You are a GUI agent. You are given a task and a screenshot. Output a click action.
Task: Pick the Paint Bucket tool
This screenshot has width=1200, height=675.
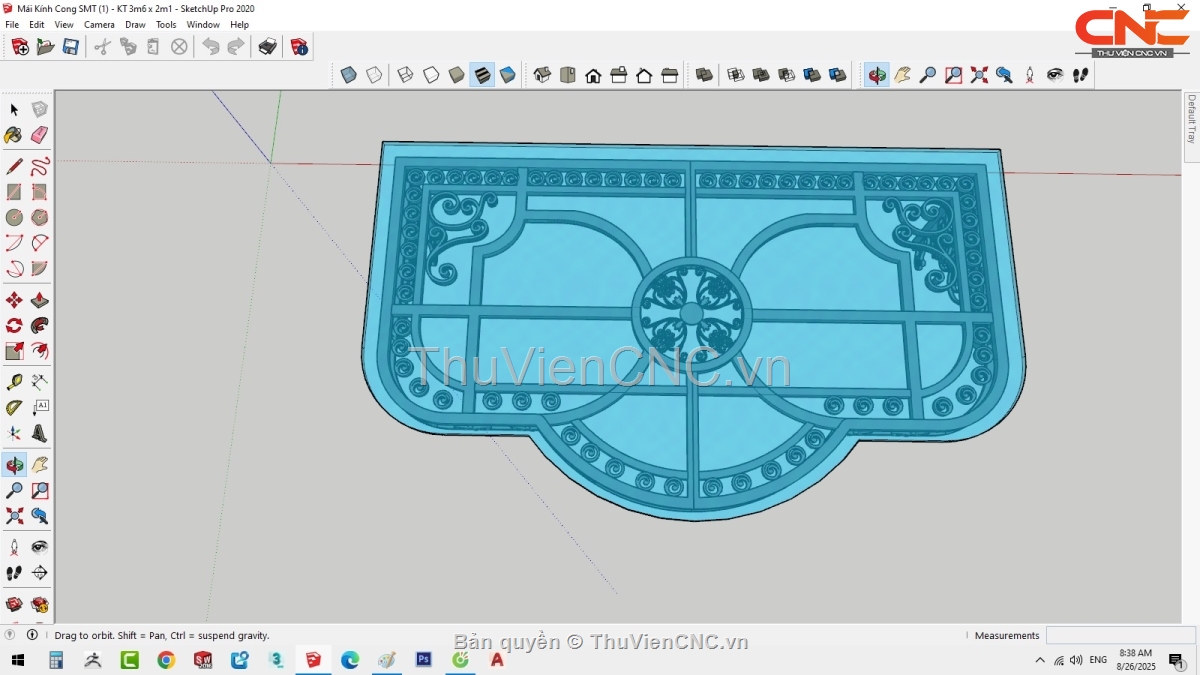tap(14, 135)
